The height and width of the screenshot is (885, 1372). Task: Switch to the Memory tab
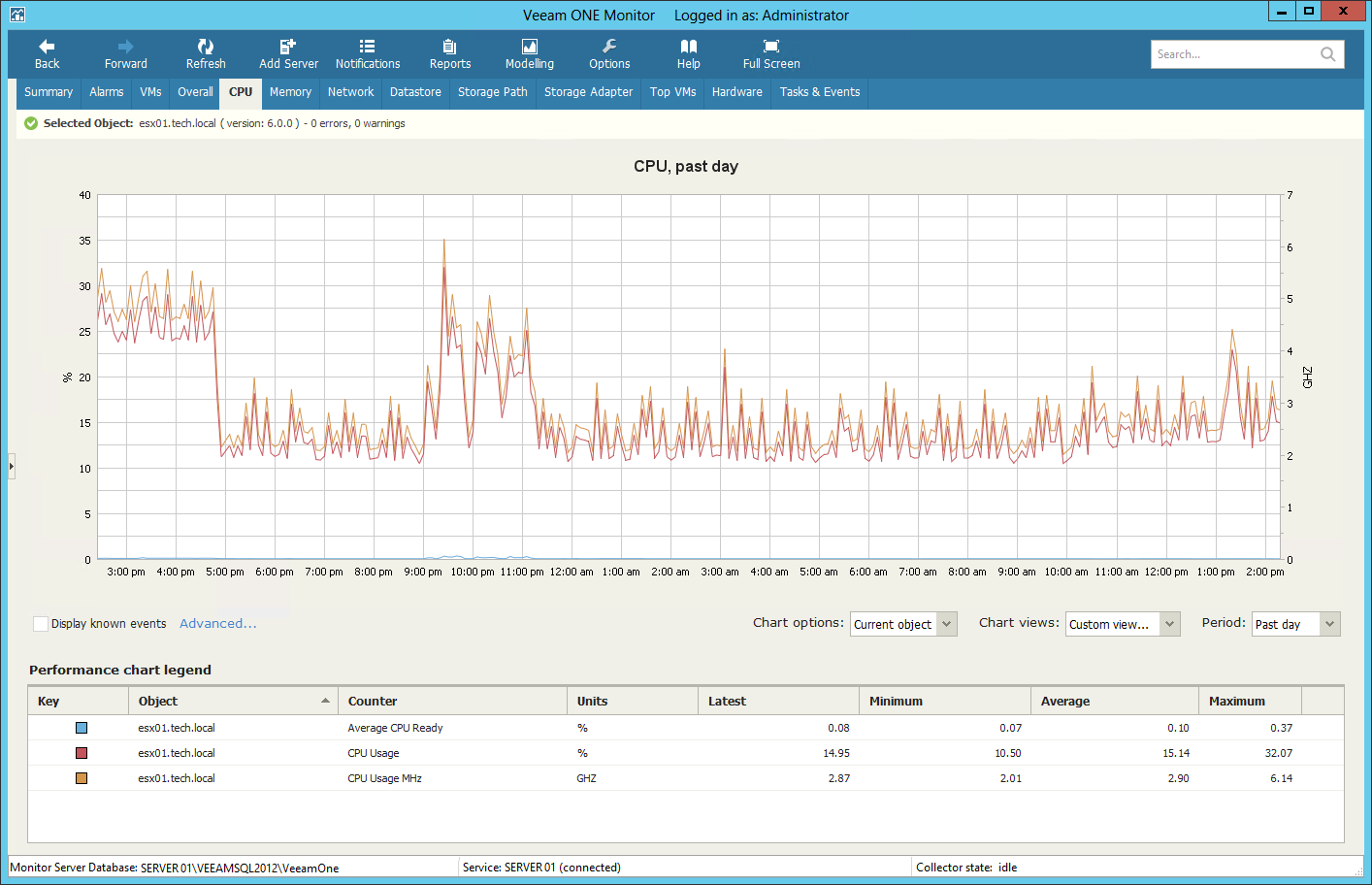click(x=290, y=92)
